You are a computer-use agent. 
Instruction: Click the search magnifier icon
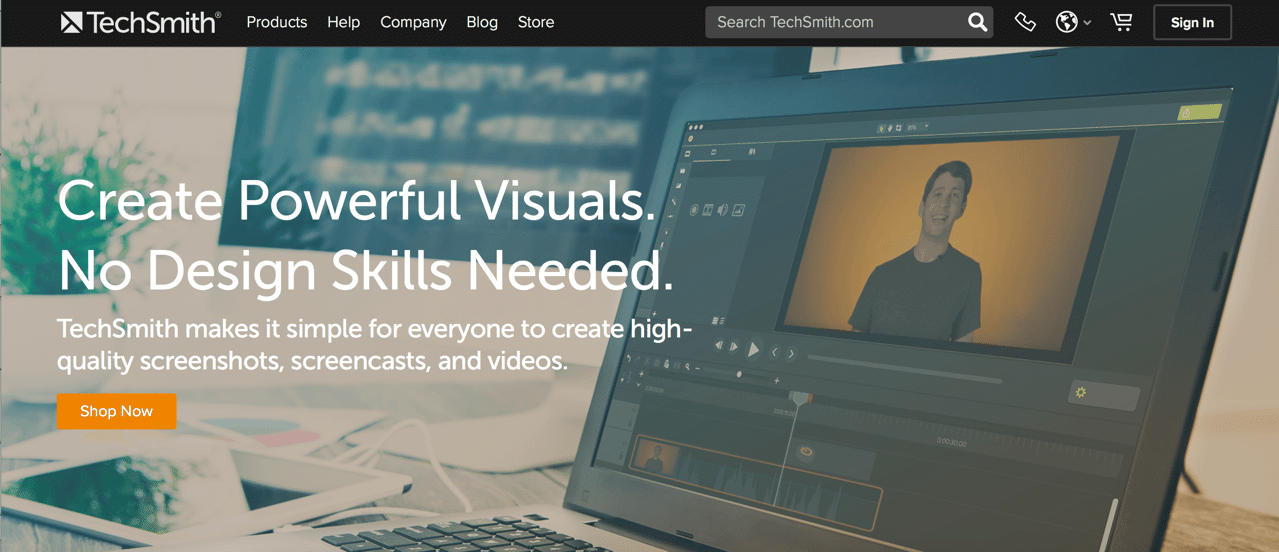click(x=977, y=22)
